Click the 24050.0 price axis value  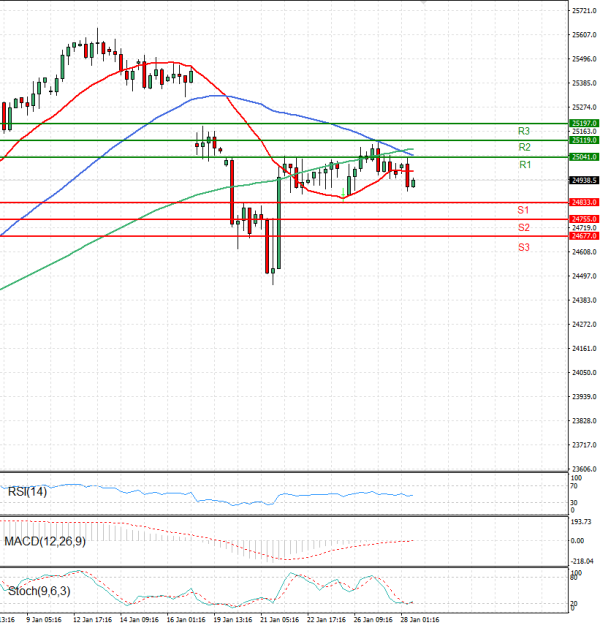584,372
